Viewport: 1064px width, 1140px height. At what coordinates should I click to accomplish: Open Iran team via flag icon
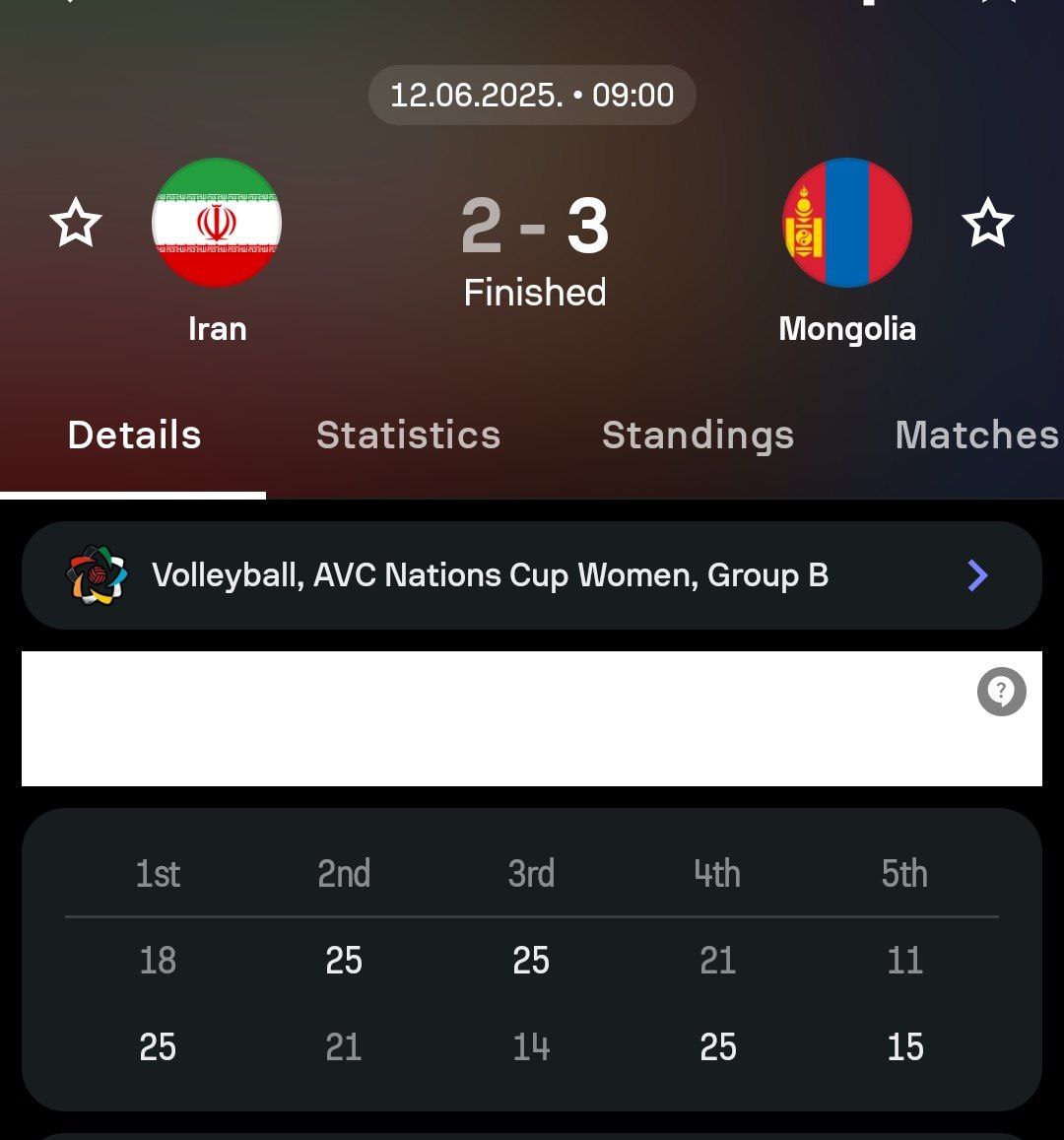(x=217, y=223)
